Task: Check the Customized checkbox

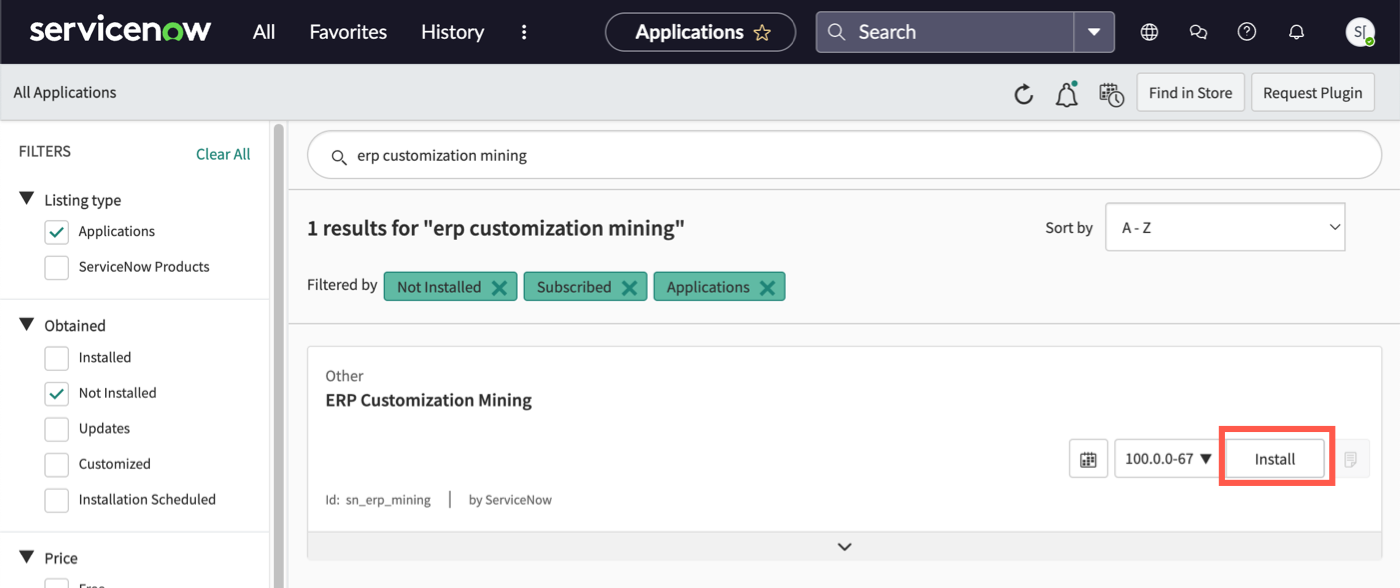Action: pyautogui.click(x=57, y=465)
